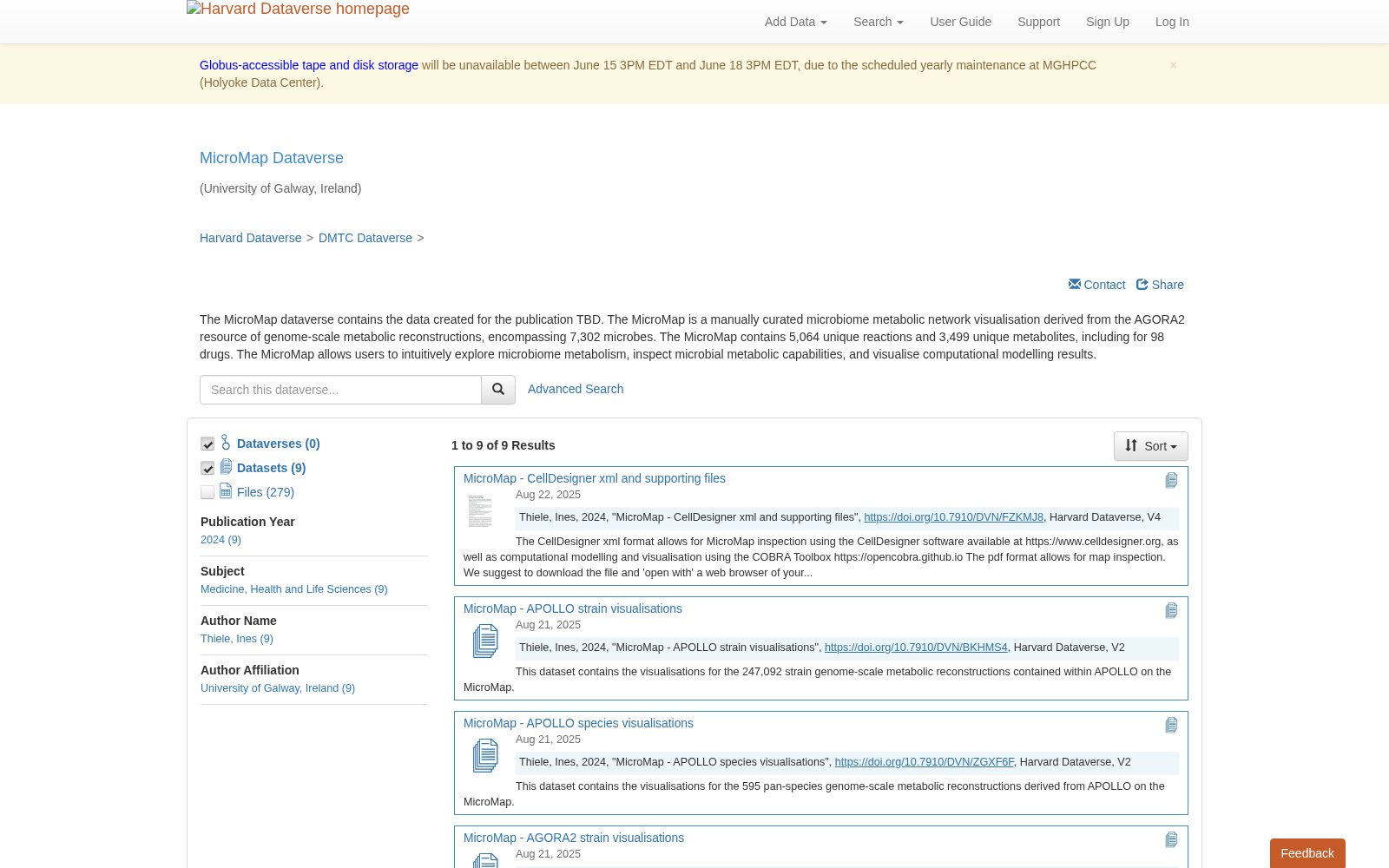Screen dimensions: 1389x868
Task: Navigate to DMTC Dataverse breadcrumb
Action: pos(365,238)
